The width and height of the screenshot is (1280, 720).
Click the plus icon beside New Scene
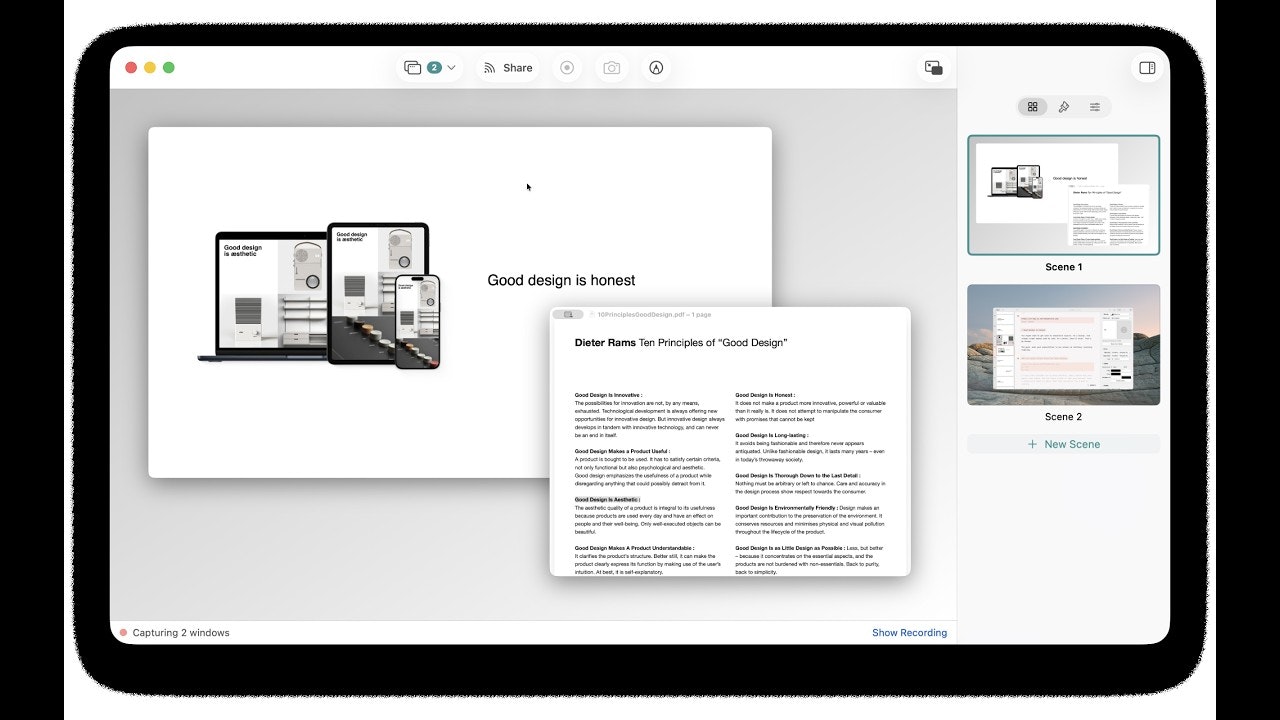tap(1032, 444)
